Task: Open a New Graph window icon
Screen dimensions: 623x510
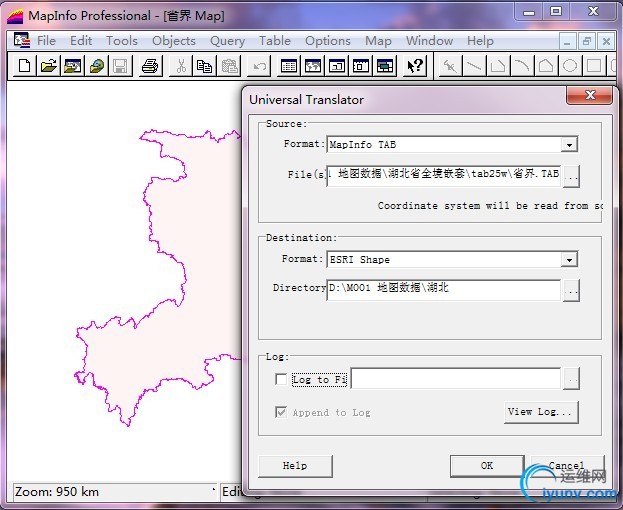Action: click(x=337, y=66)
